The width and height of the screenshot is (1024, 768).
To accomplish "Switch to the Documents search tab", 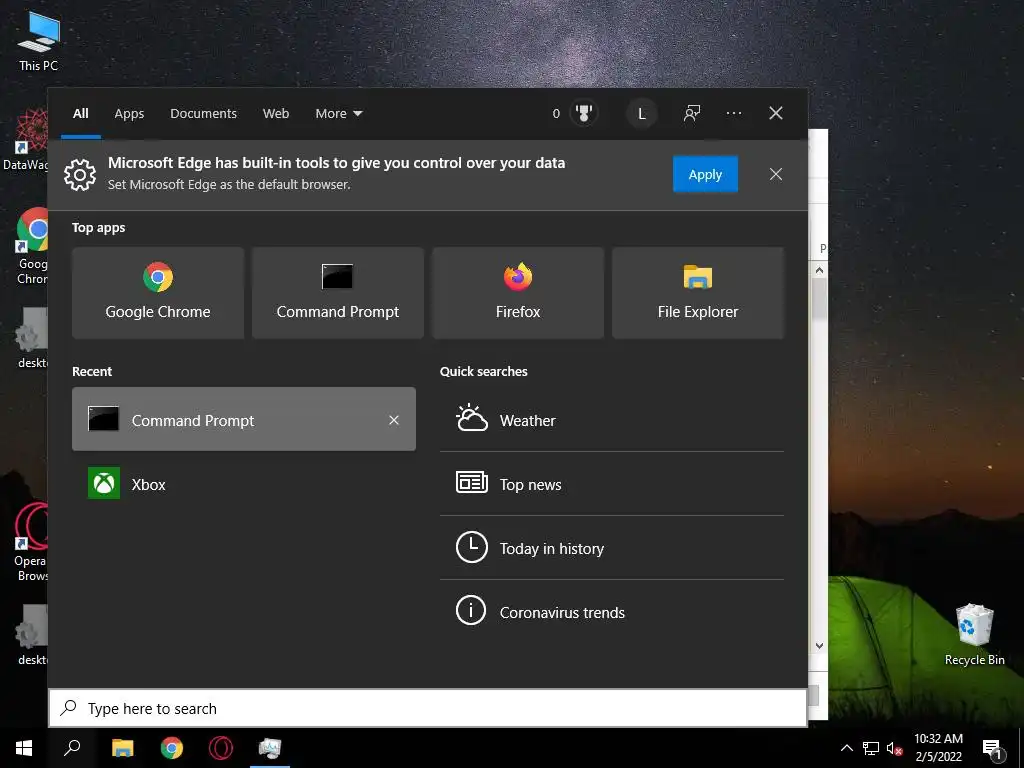I will pyautogui.click(x=203, y=114).
